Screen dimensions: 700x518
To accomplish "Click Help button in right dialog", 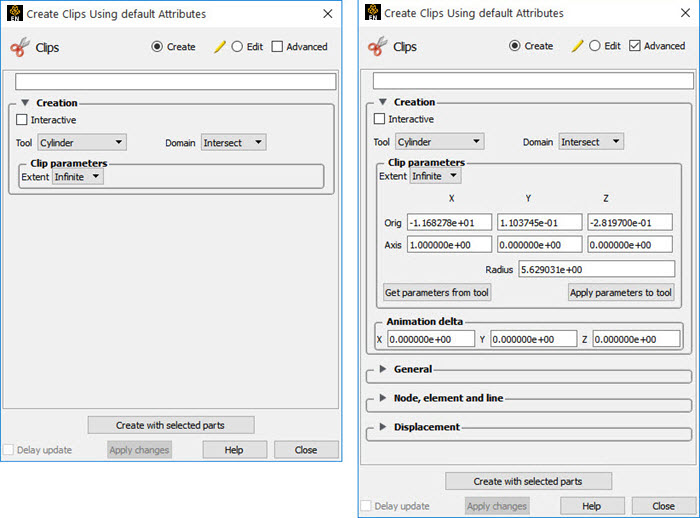I will [x=592, y=506].
